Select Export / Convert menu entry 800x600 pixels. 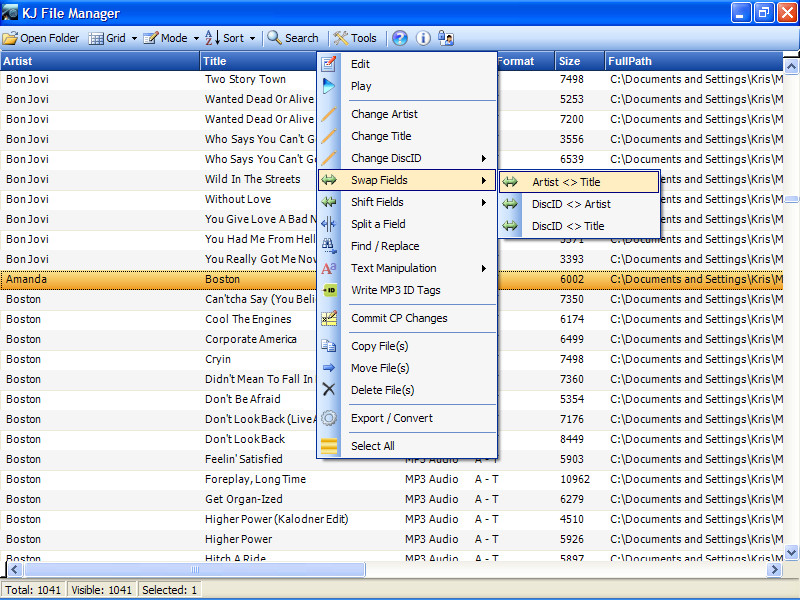pyautogui.click(x=407, y=418)
